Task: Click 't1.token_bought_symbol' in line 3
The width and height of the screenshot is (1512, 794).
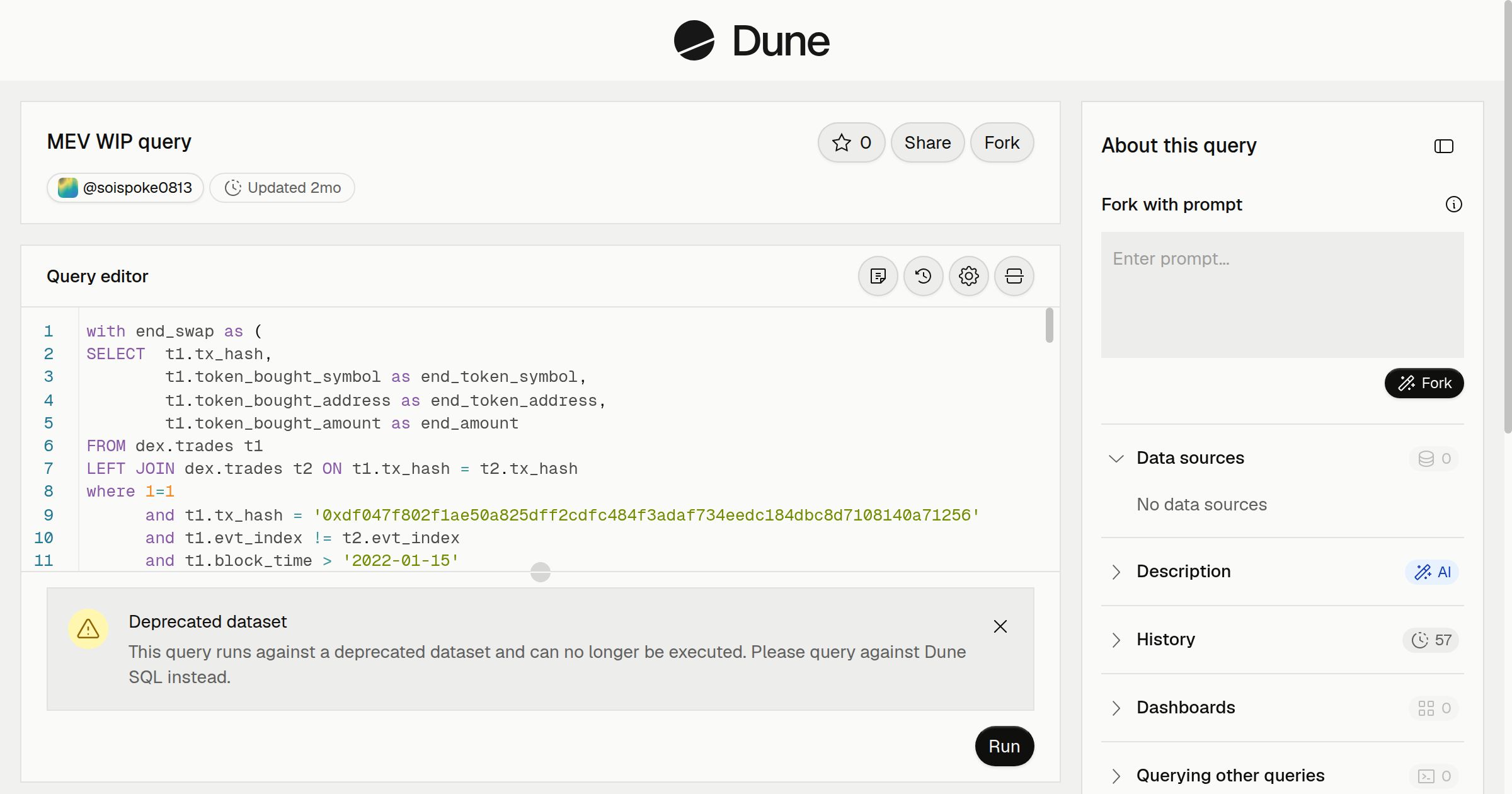Action: pyautogui.click(x=273, y=377)
